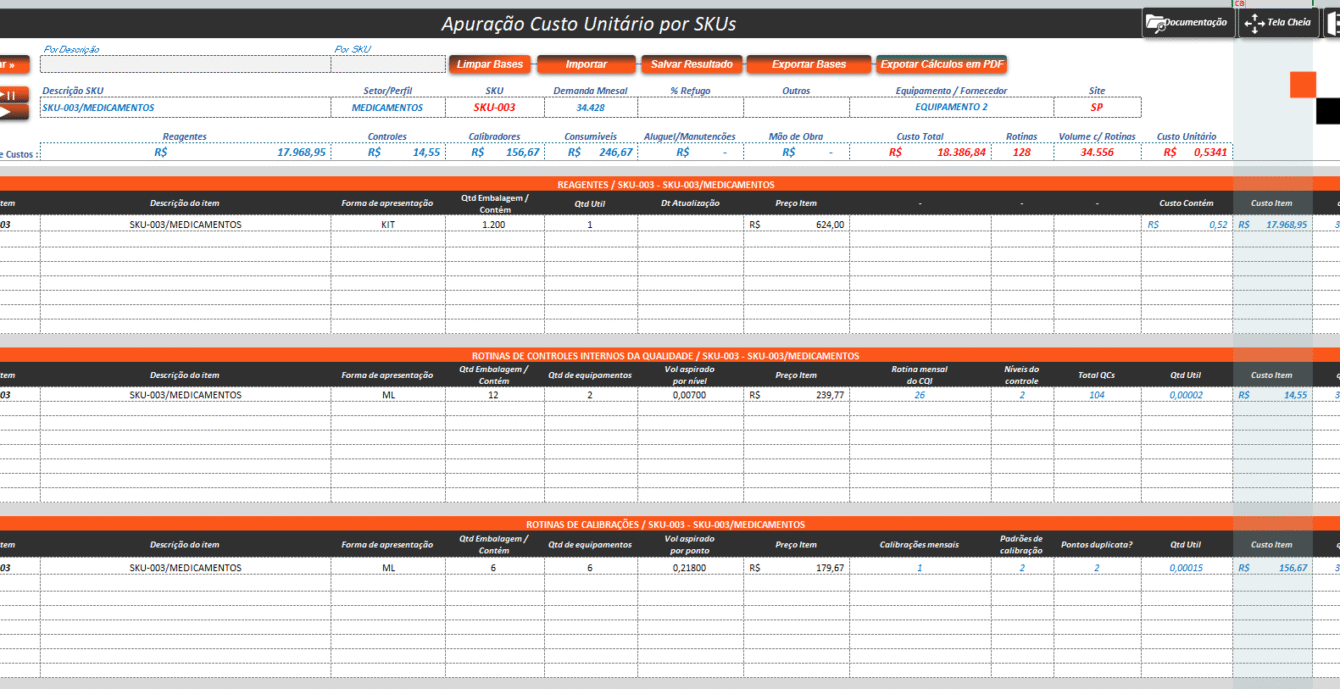Screen dimensions: 1340x689
Task: Click the Equipamento / Fornecedor cell
Action: [x=951, y=107]
